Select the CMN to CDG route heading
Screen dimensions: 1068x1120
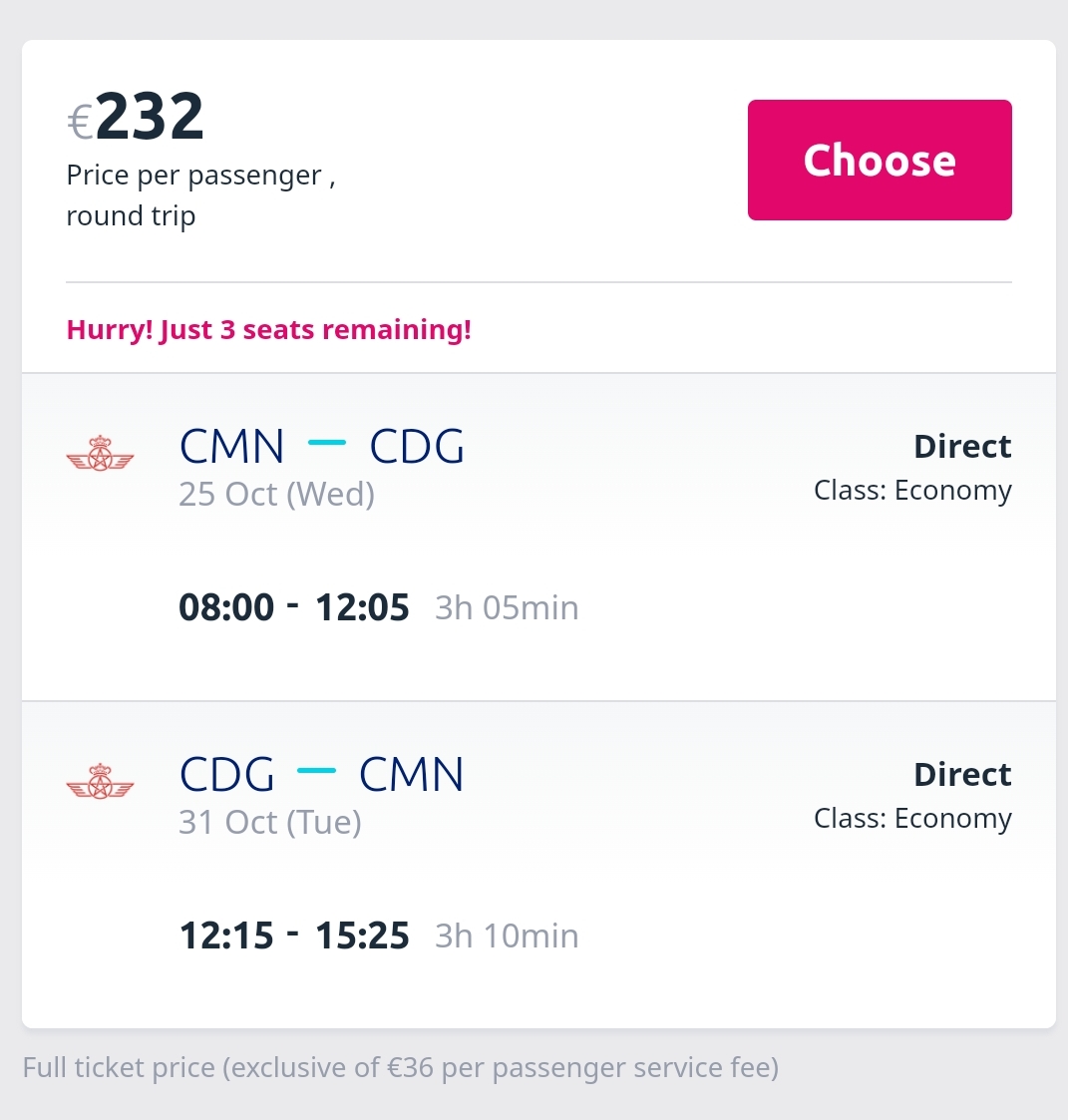click(x=321, y=447)
